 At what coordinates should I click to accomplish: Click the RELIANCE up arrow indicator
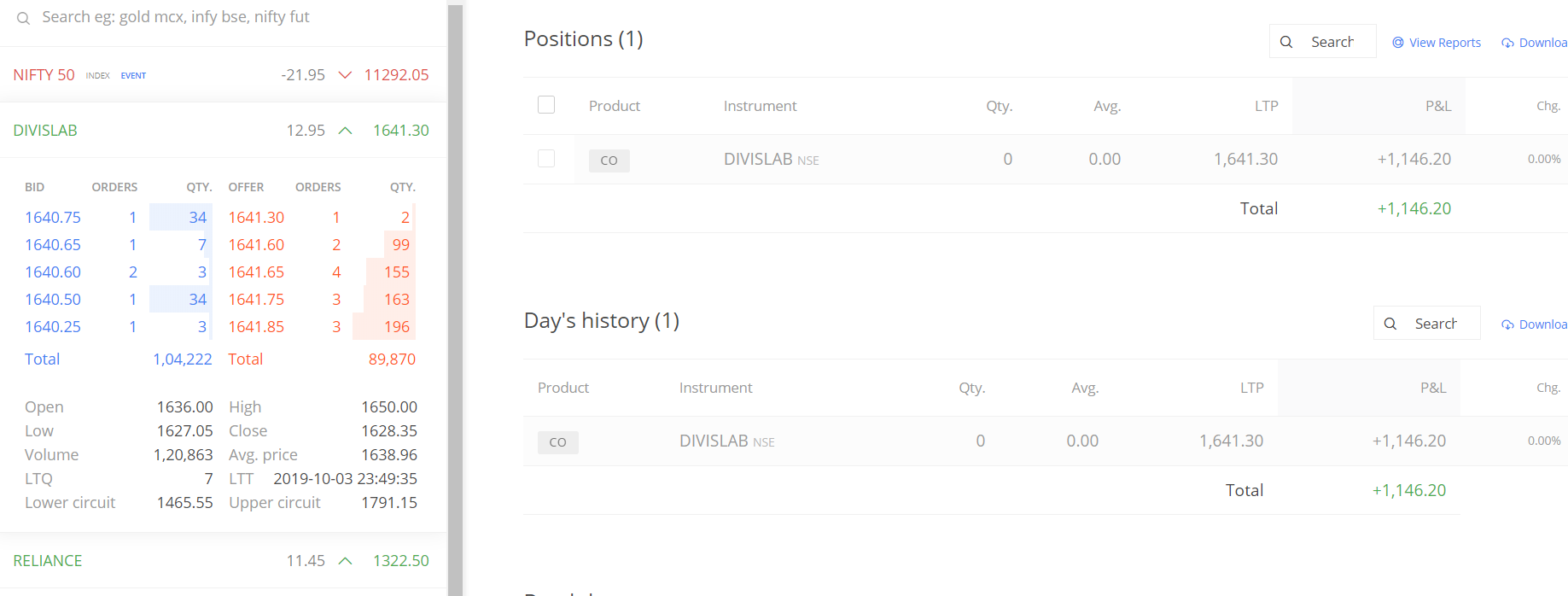point(345,561)
